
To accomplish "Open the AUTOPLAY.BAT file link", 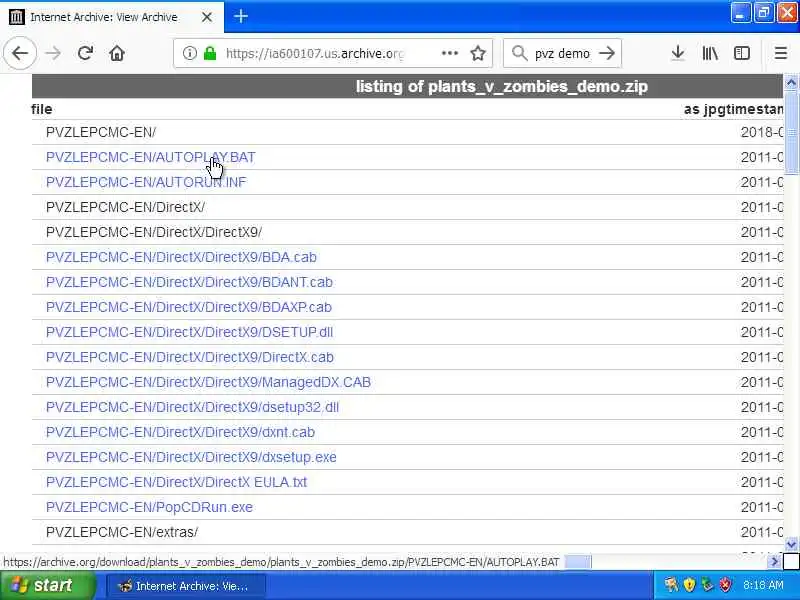I will [151, 157].
